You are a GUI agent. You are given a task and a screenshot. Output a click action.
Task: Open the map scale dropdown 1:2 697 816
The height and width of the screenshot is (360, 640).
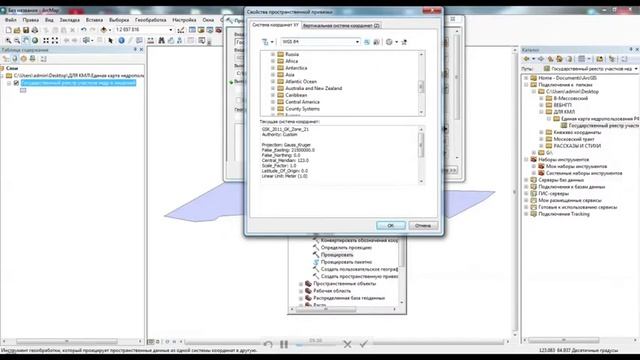[171, 30]
